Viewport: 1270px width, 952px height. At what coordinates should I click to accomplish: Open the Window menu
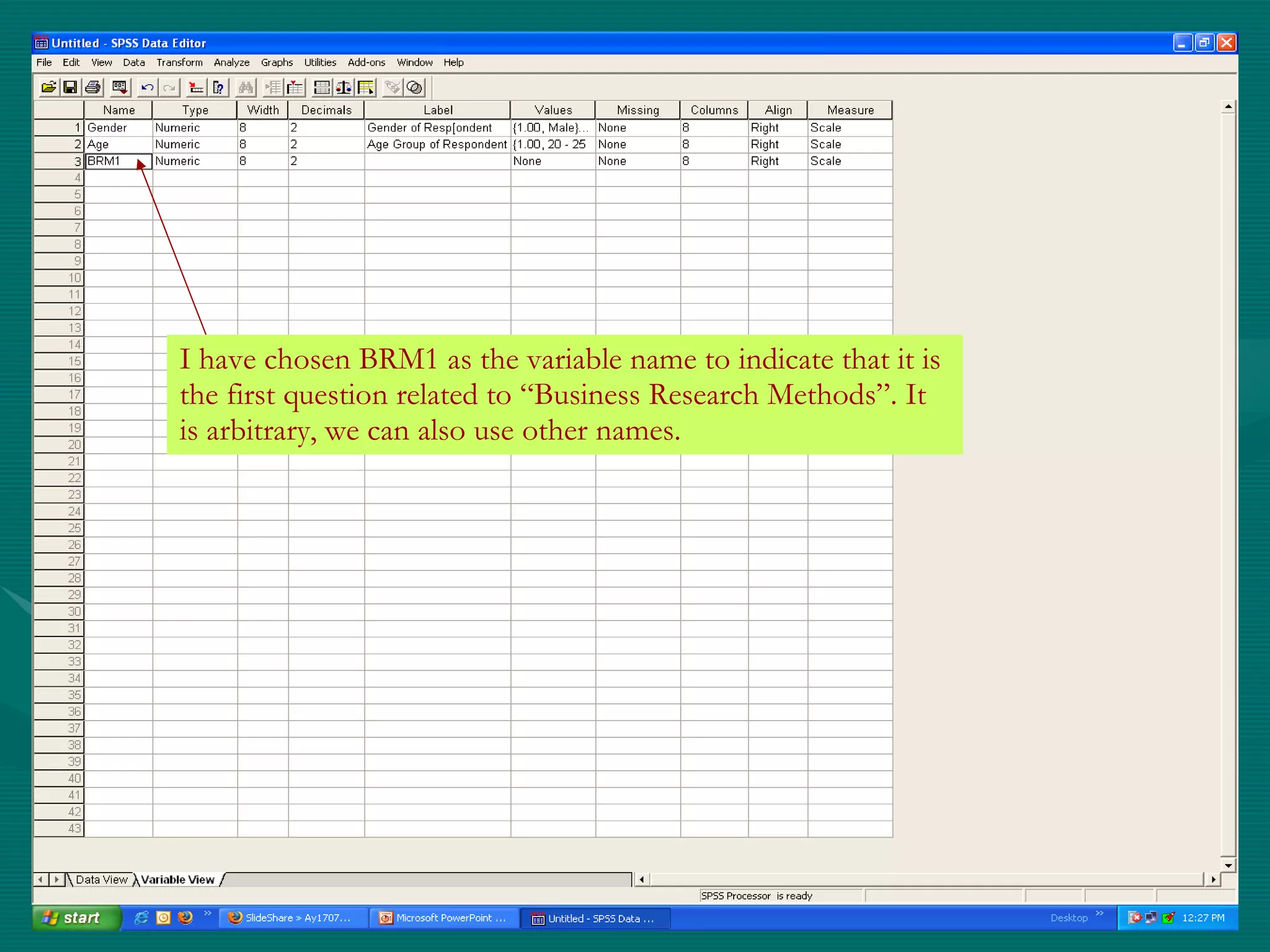(x=414, y=63)
